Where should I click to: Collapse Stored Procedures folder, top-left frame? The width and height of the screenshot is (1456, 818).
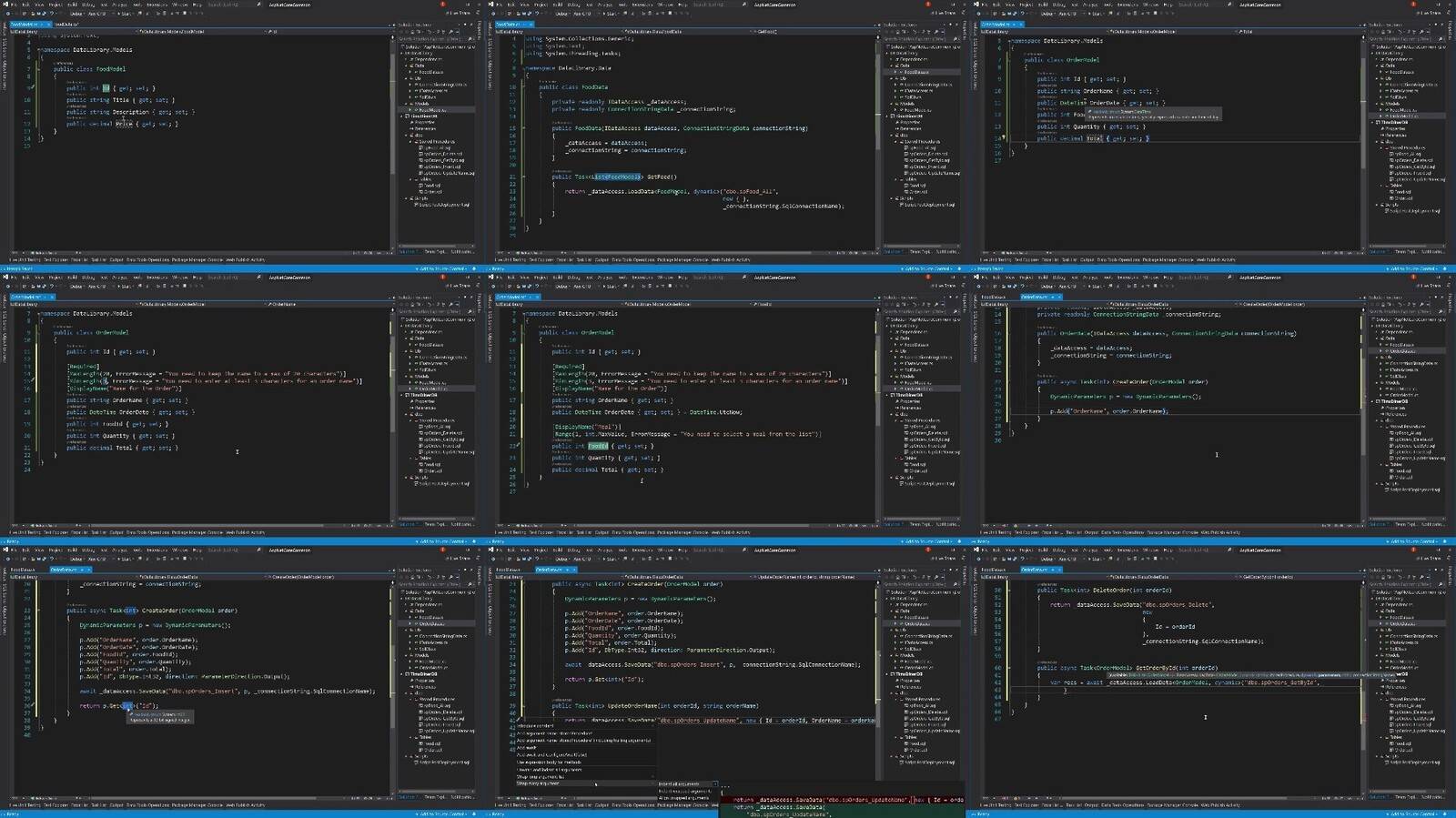coord(410,142)
